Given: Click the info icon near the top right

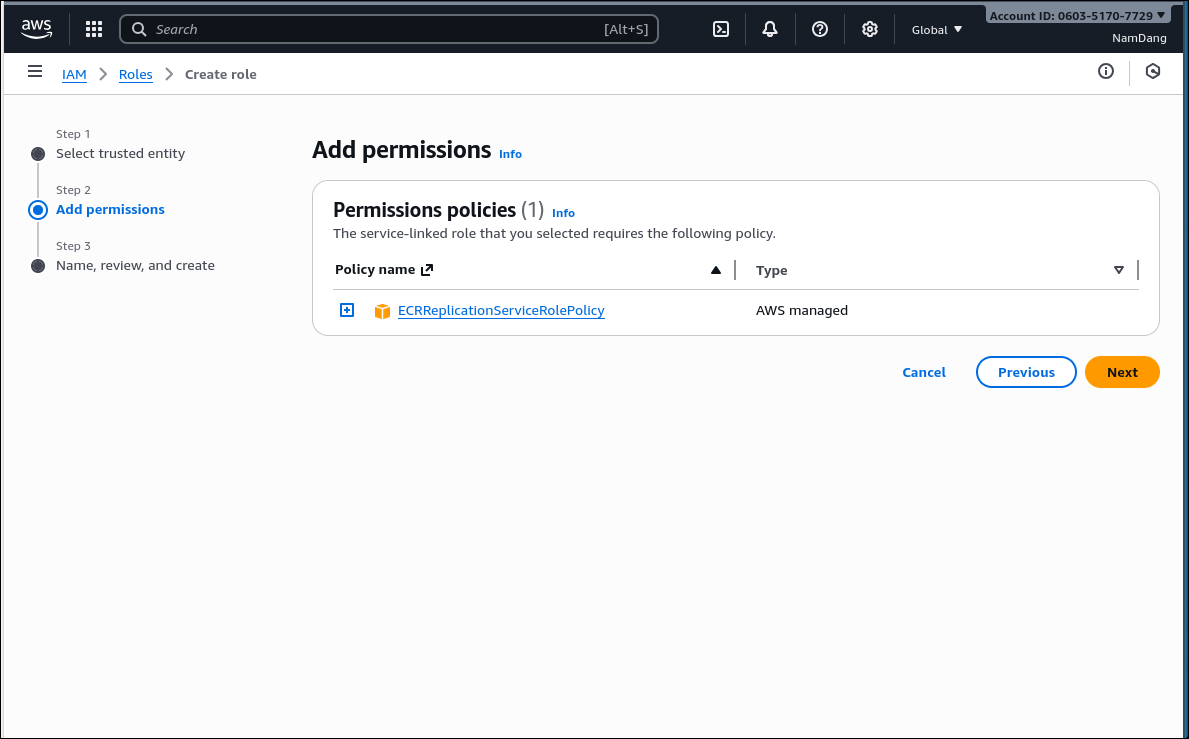Looking at the screenshot, I should [x=1105, y=71].
